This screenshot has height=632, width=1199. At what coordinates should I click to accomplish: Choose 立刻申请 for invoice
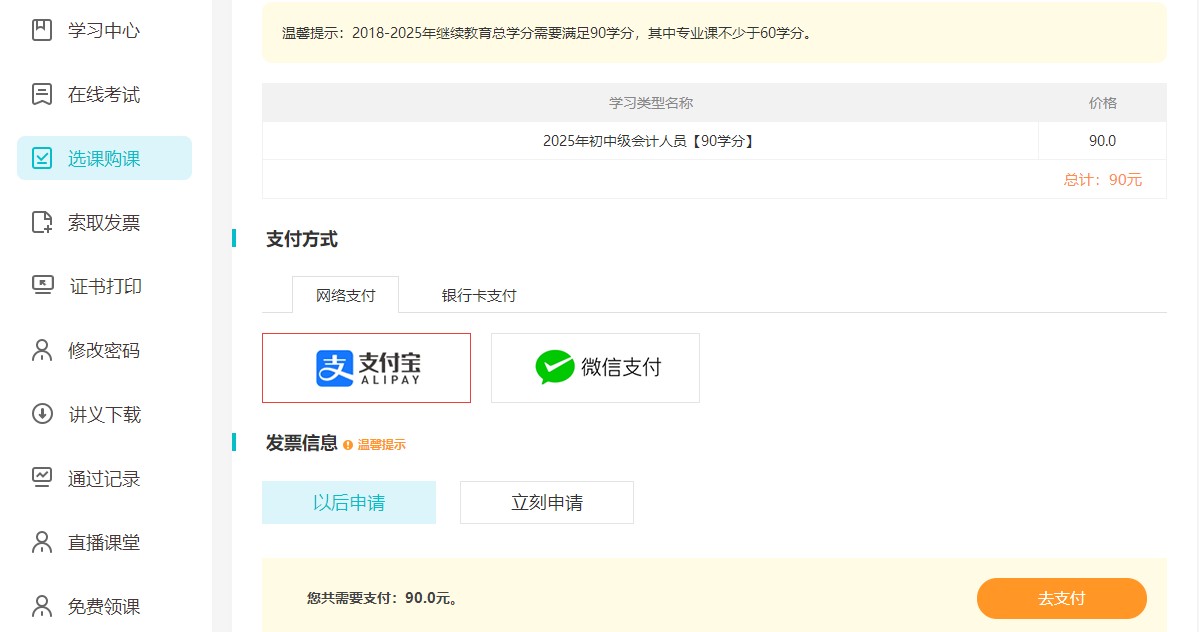click(x=546, y=502)
